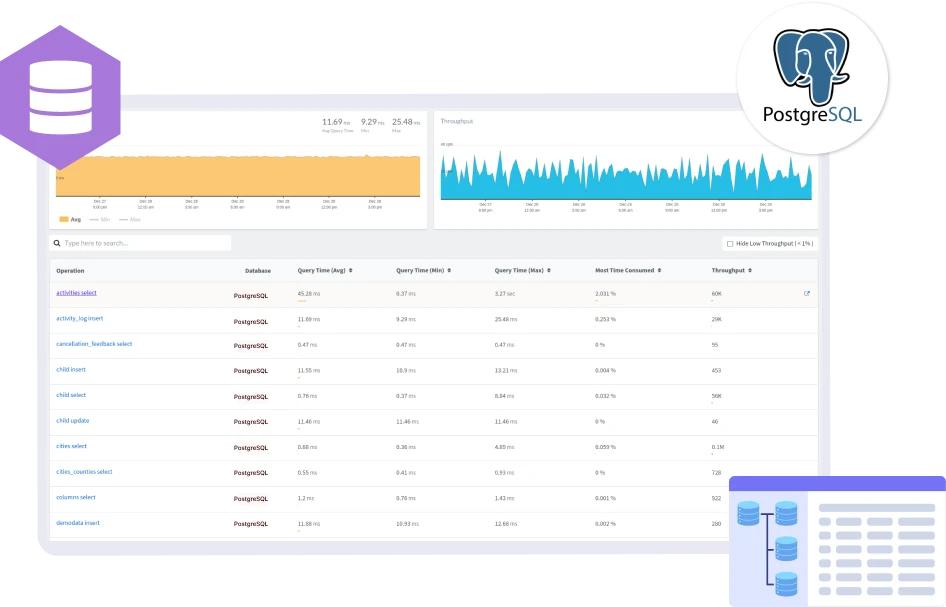Open the demodata insert operation link
946x607 pixels.
pos(78,523)
